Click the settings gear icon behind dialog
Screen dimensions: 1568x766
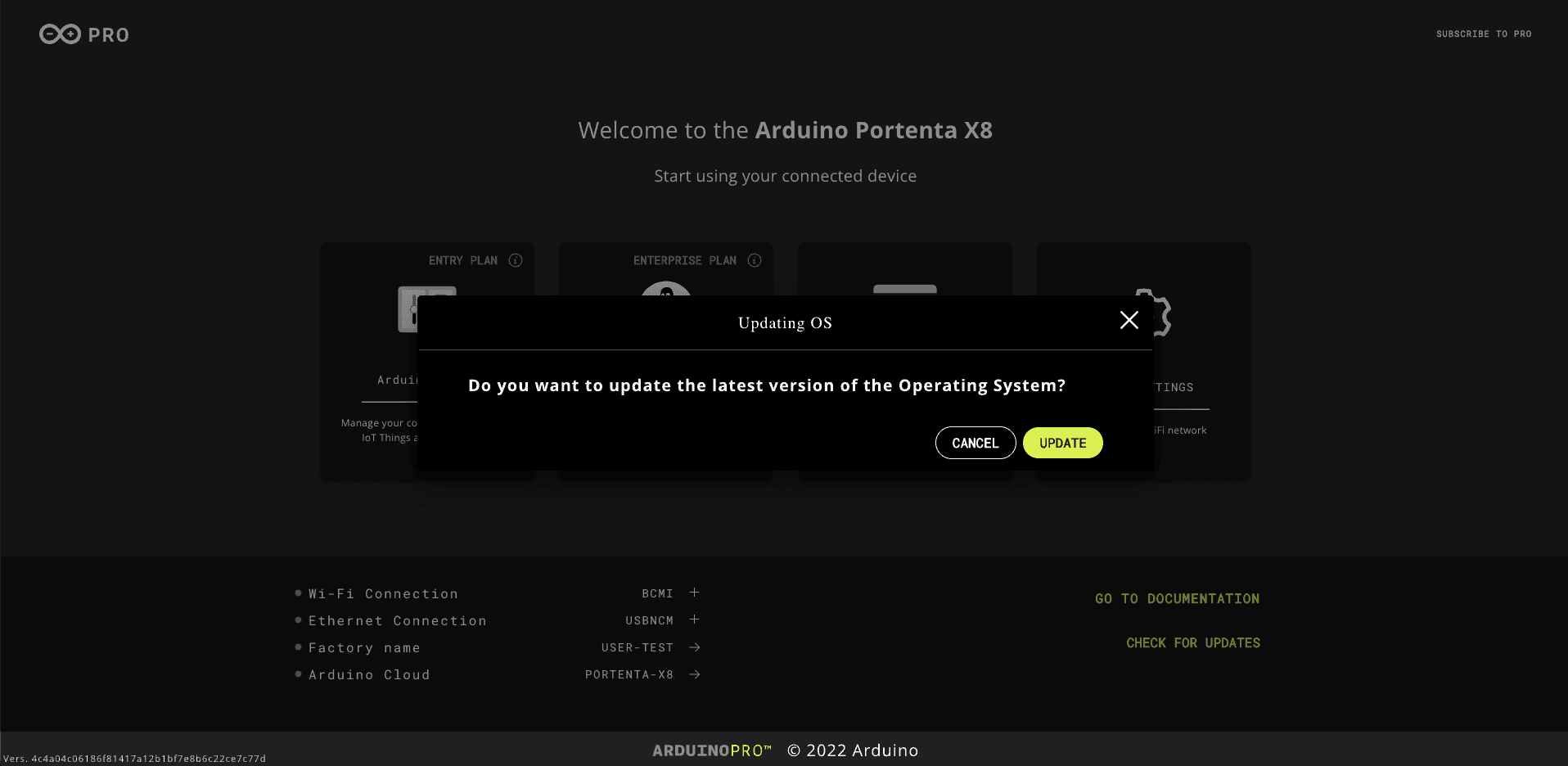[x=1162, y=313]
